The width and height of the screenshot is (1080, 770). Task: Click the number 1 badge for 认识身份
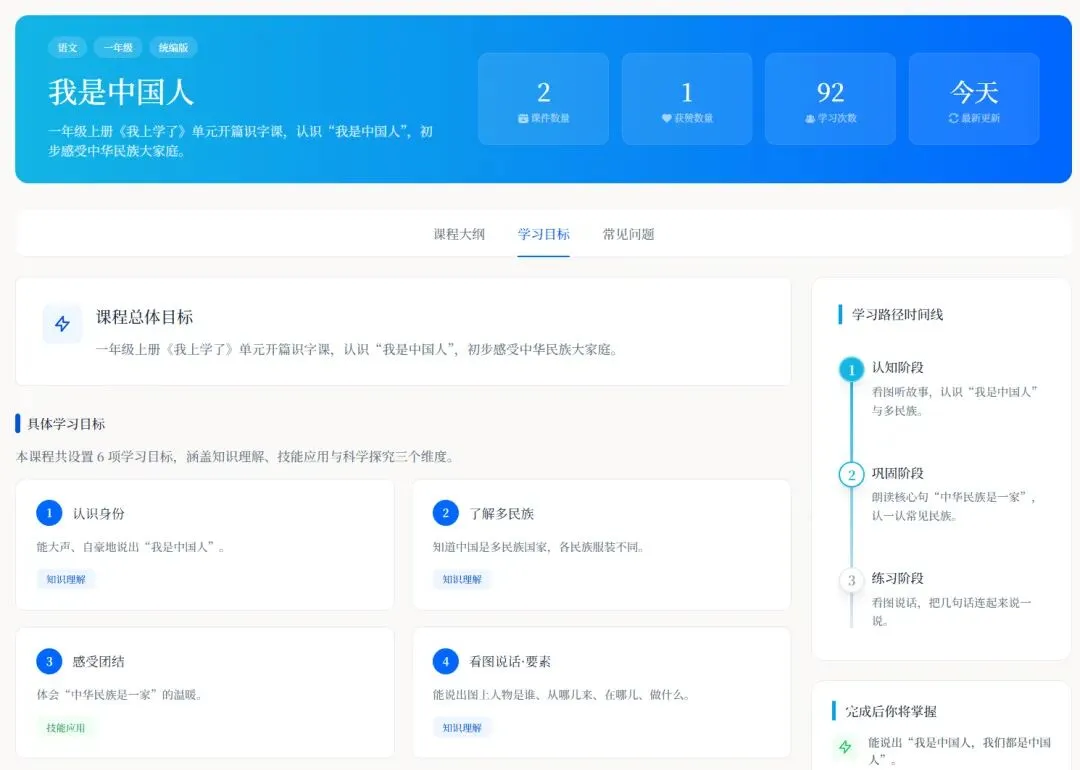tap(49, 512)
